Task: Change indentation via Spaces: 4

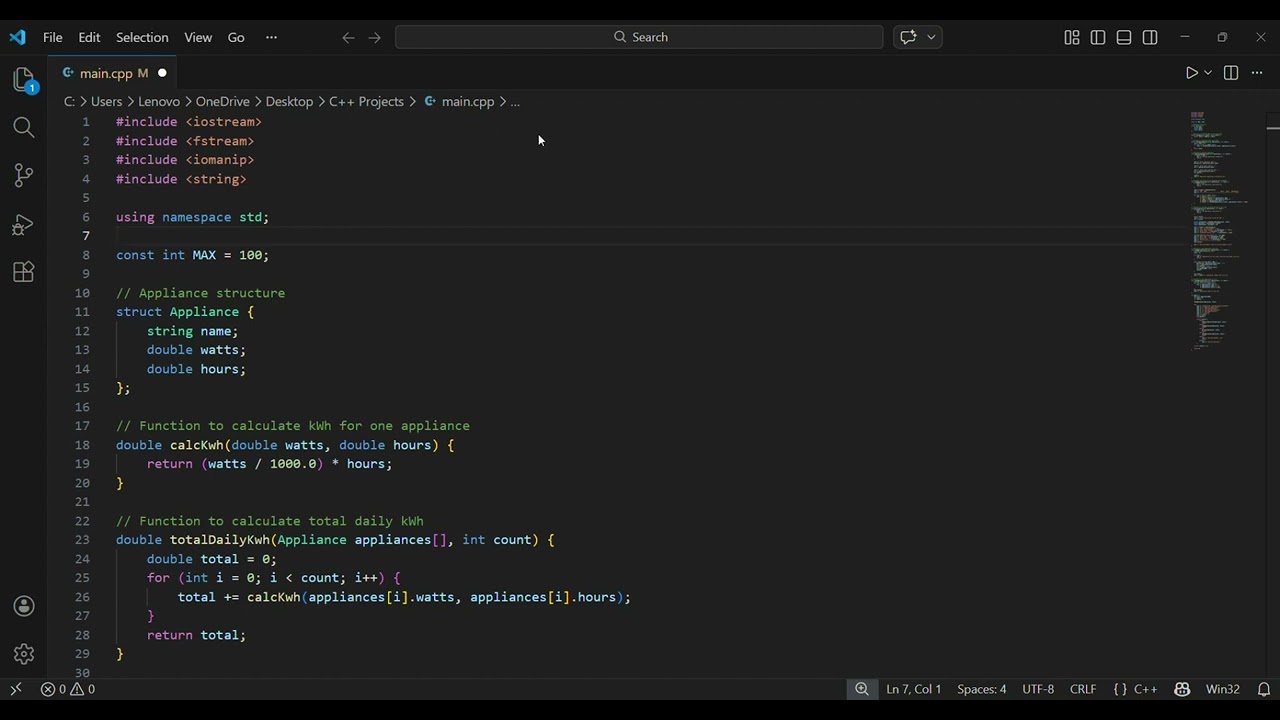Action: point(982,689)
